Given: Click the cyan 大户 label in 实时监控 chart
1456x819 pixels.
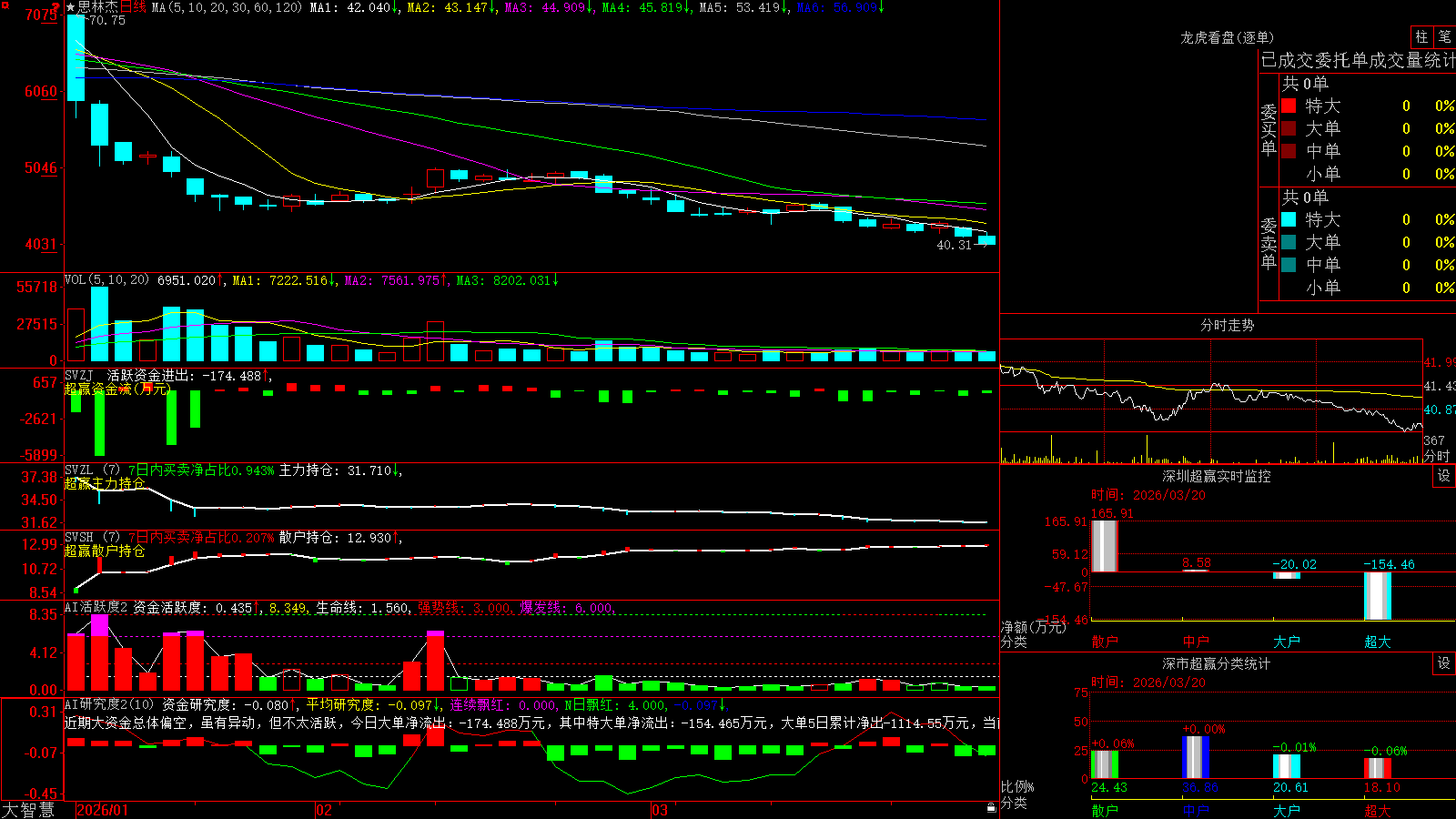Looking at the screenshot, I should click(1287, 642).
